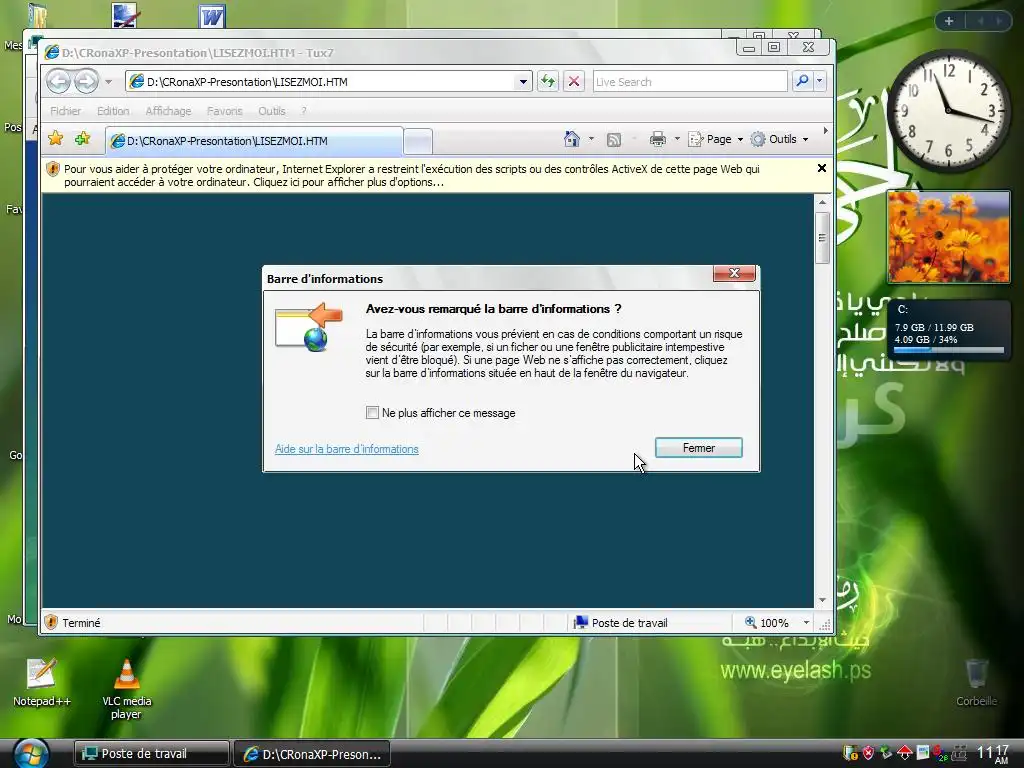Image resolution: width=1024 pixels, height=768 pixels.
Task: Open the Outils menu in menu bar
Action: pyautogui.click(x=271, y=111)
